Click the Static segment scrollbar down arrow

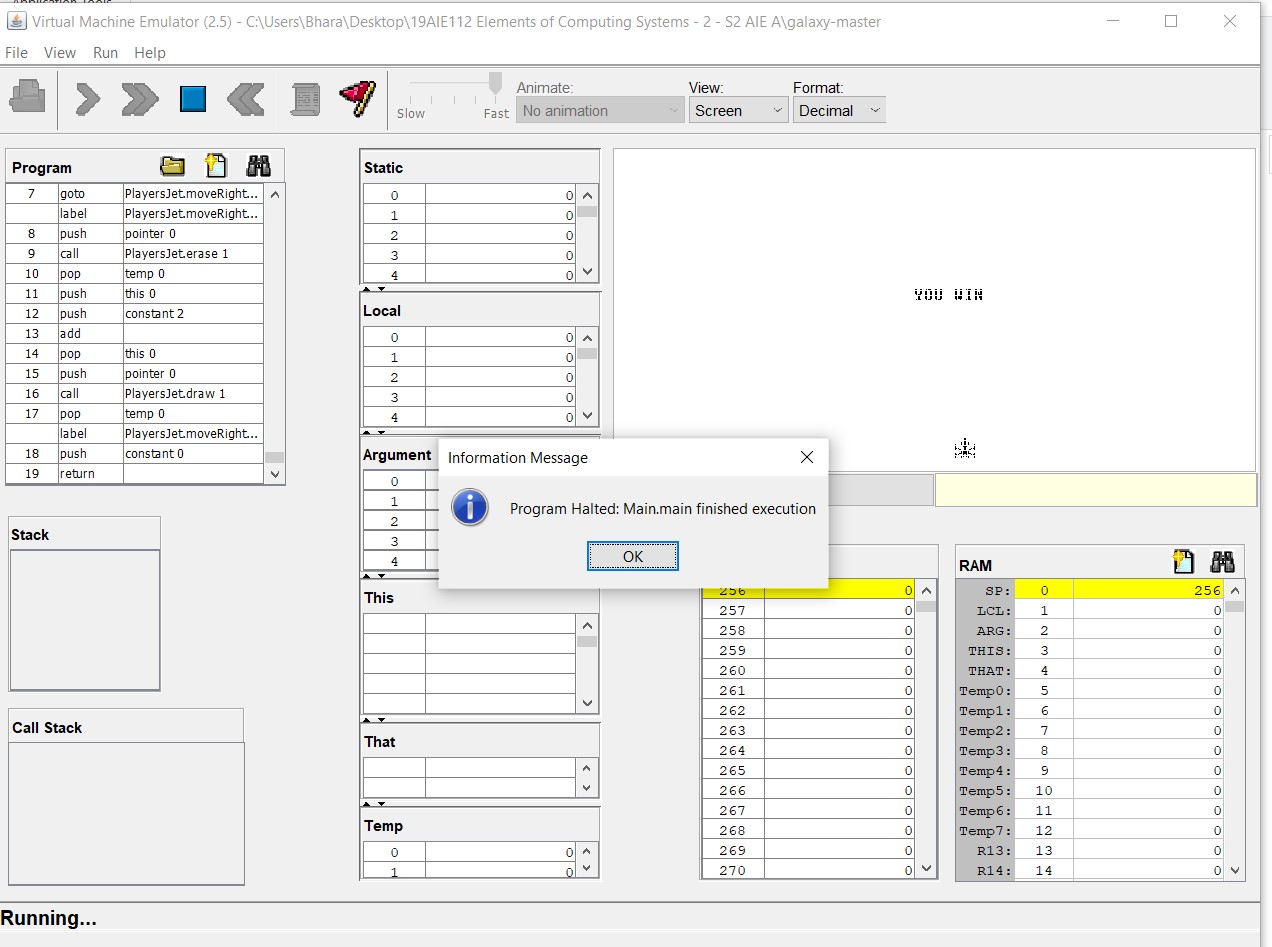(587, 271)
